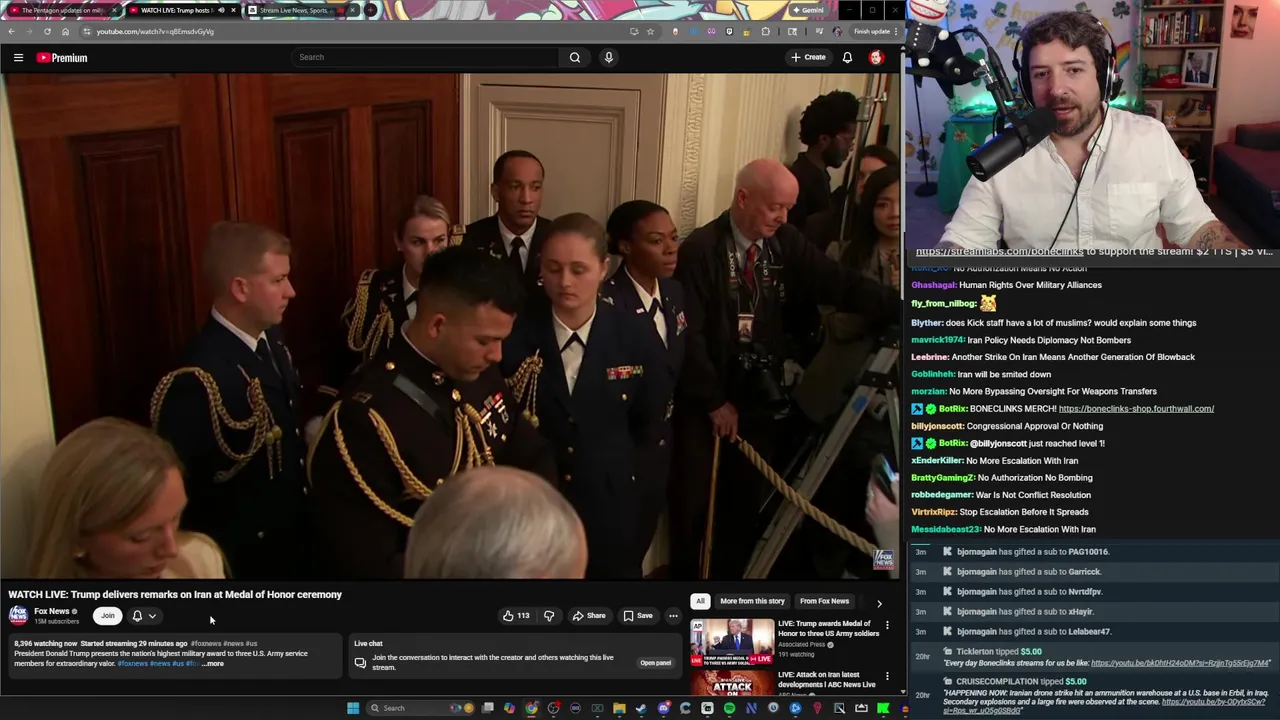Expand description with ...more
Viewport: 1280px width, 720px height.
(213, 664)
